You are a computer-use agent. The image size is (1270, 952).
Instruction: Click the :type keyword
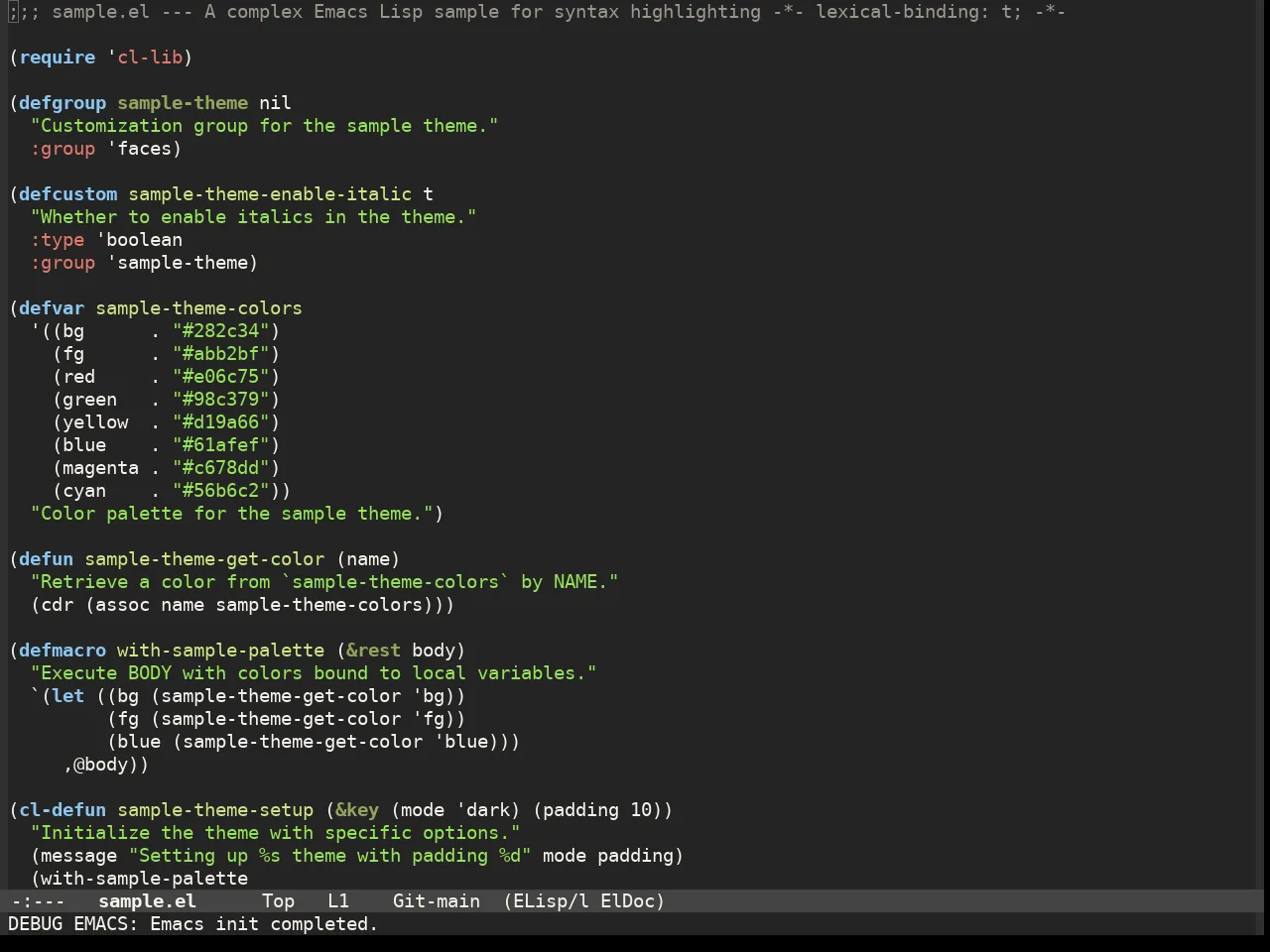tap(58, 240)
